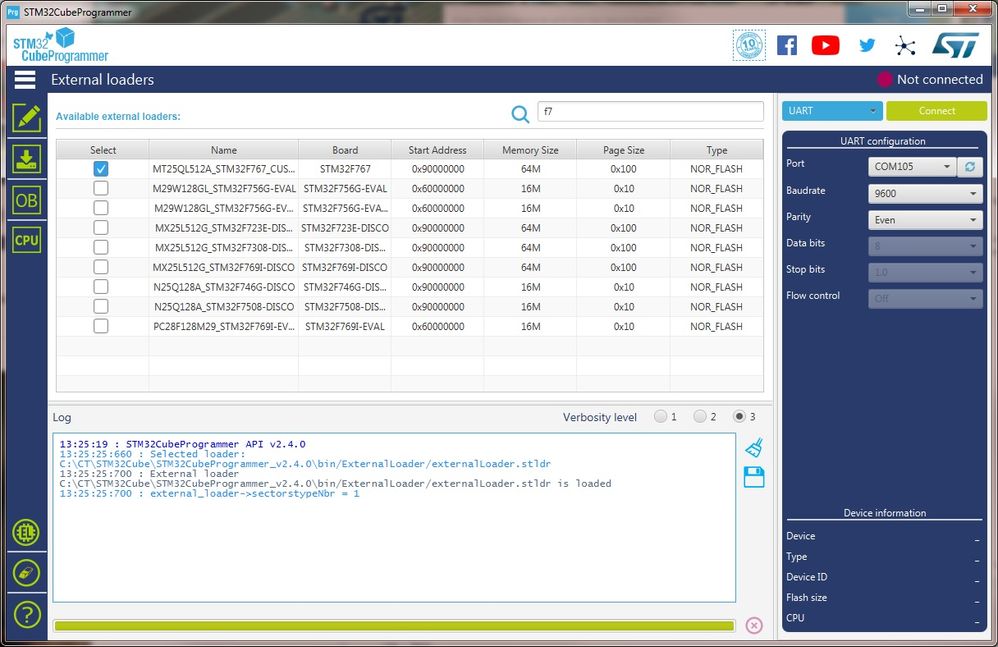Open the Facebook link icon
Screen dimensions: 998x647
[x=787, y=45]
